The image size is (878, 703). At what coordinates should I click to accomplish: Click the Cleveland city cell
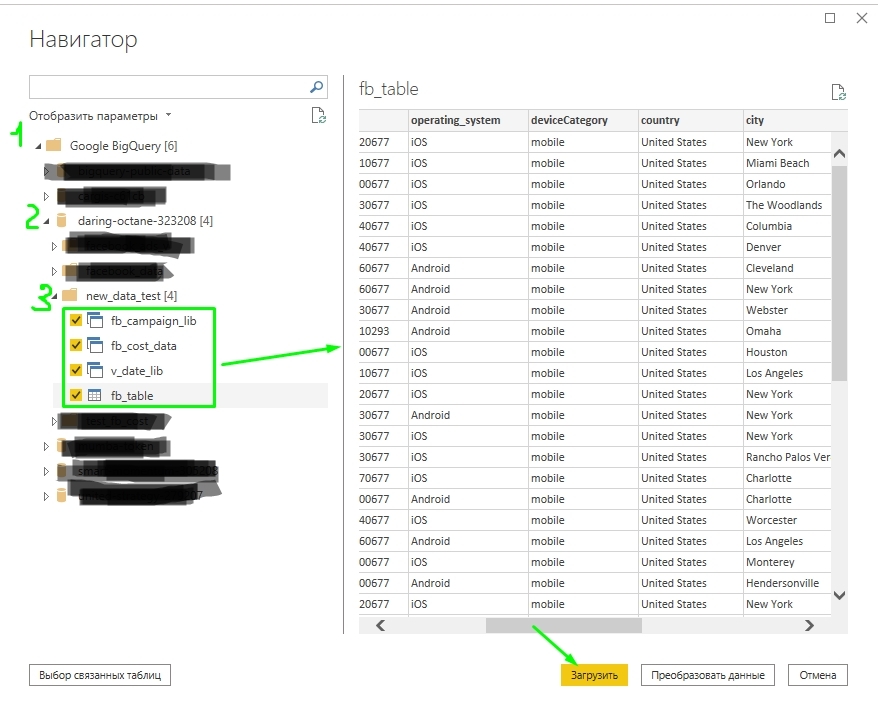point(787,268)
